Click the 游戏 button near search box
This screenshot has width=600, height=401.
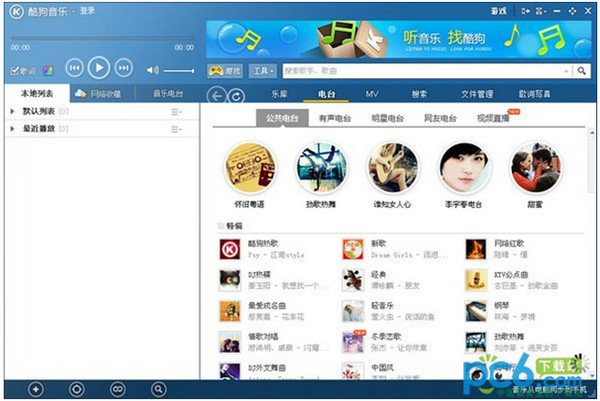[224, 71]
